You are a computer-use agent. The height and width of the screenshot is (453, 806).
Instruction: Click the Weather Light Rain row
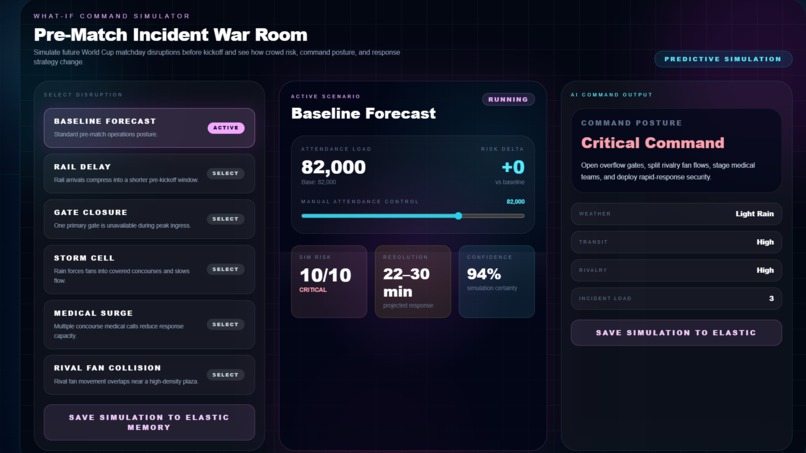tap(676, 214)
